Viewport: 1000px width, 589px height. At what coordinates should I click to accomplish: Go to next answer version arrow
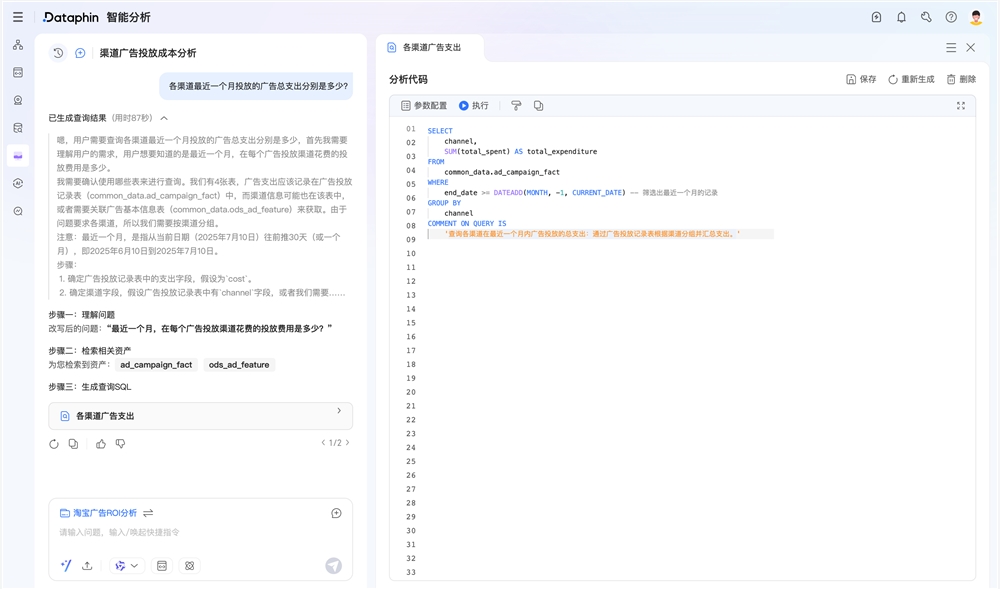tap(348, 442)
